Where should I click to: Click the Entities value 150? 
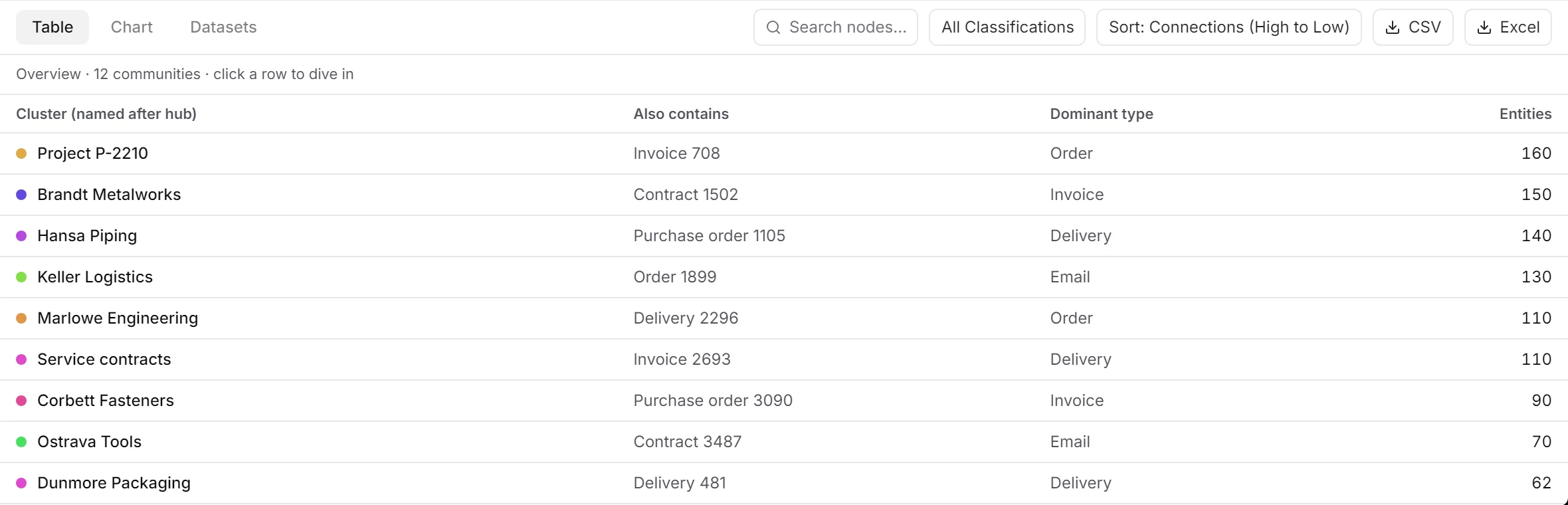[x=1536, y=195]
